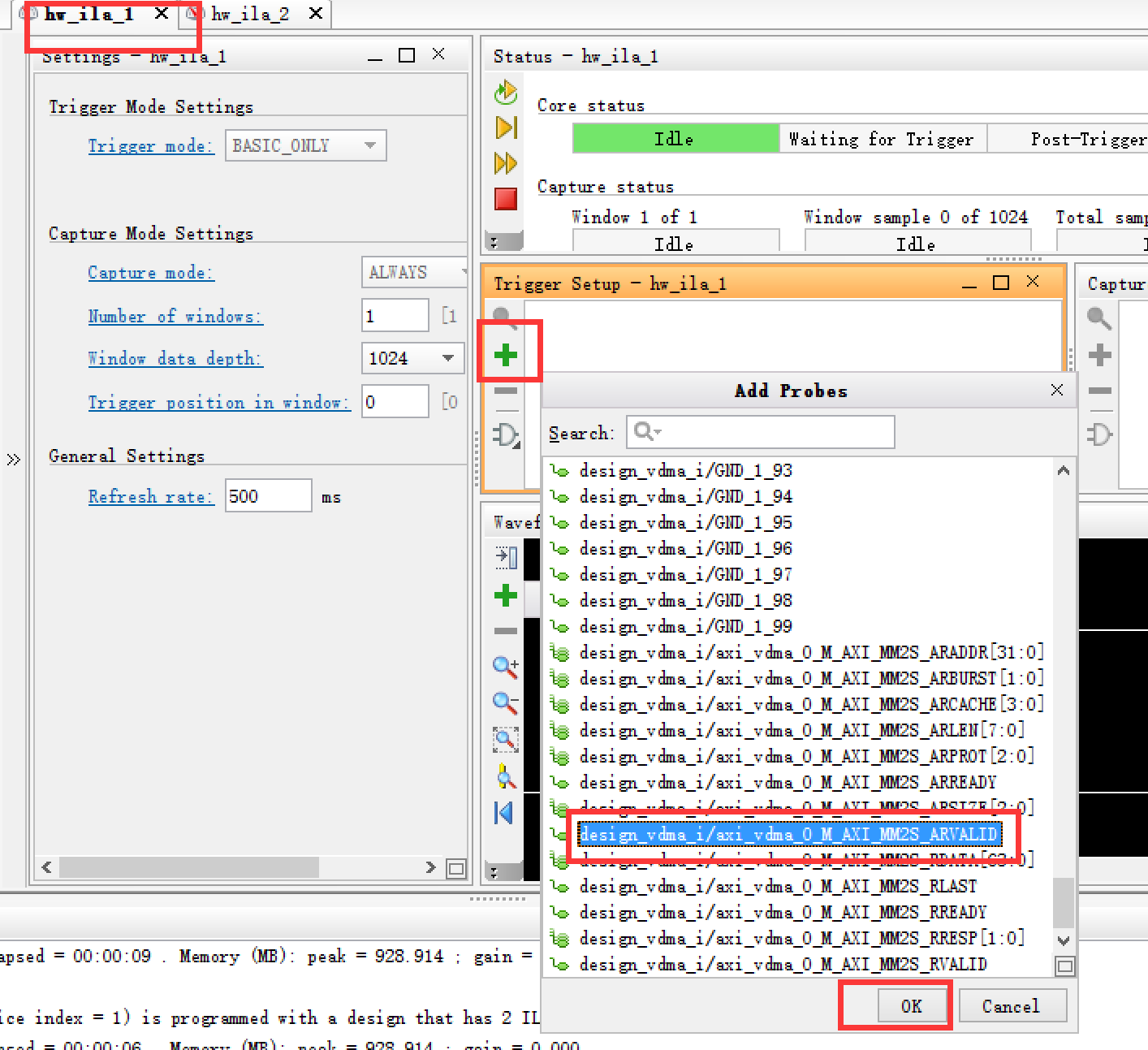
Task: Click Go To Cursor icon in Waveform toolbar
Action: click(506, 776)
